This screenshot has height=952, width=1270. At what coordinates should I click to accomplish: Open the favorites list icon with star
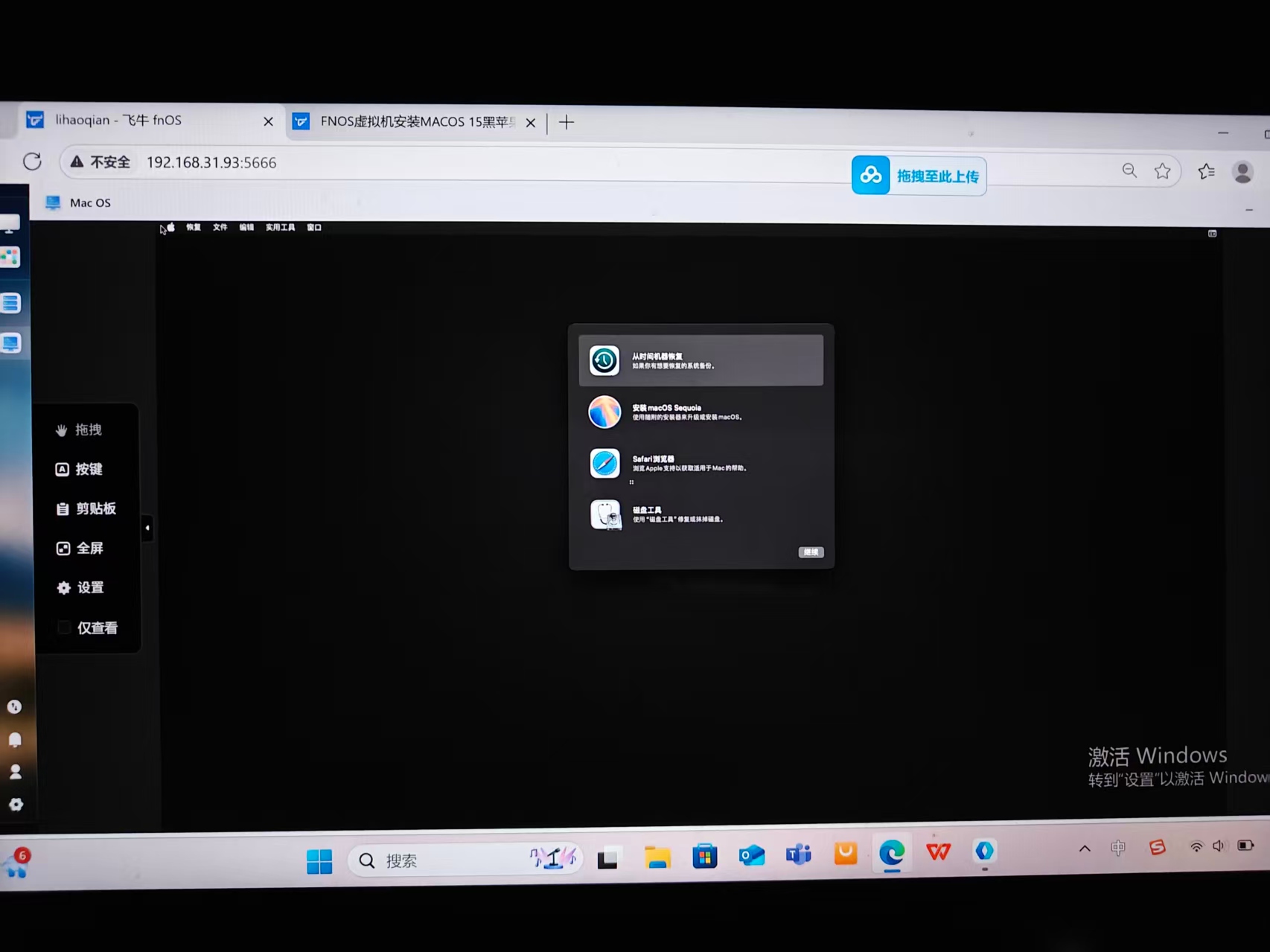(1207, 172)
